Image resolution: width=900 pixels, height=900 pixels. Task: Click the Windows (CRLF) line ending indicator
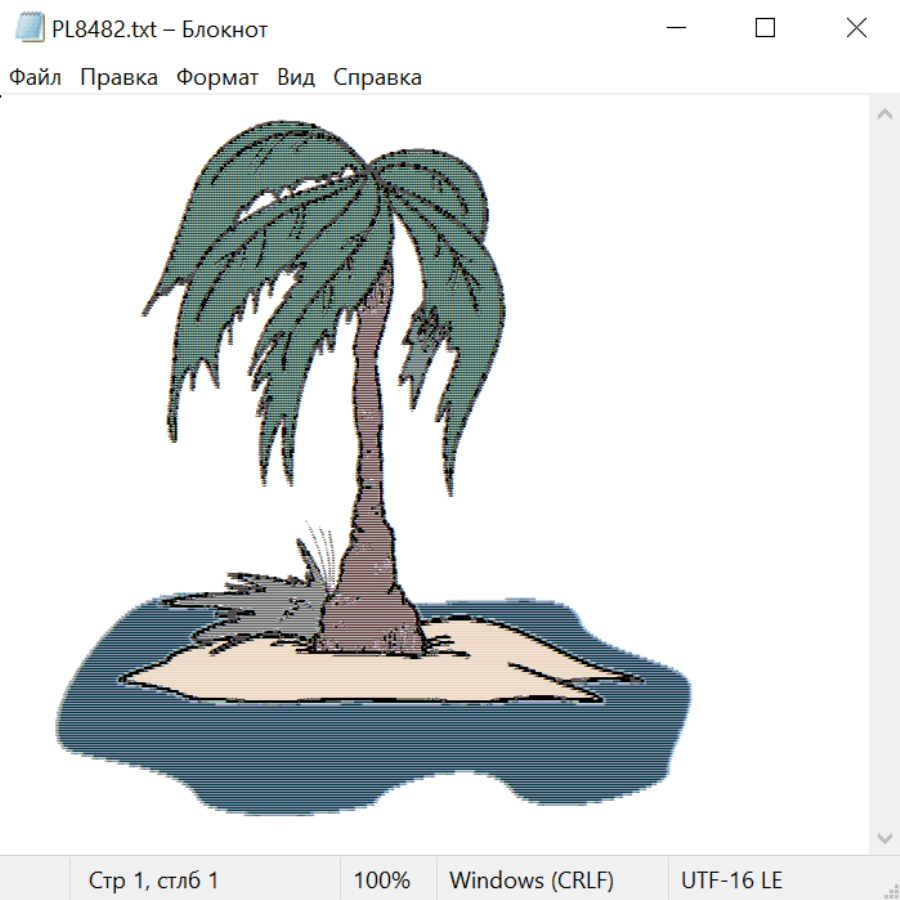pyautogui.click(x=531, y=881)
